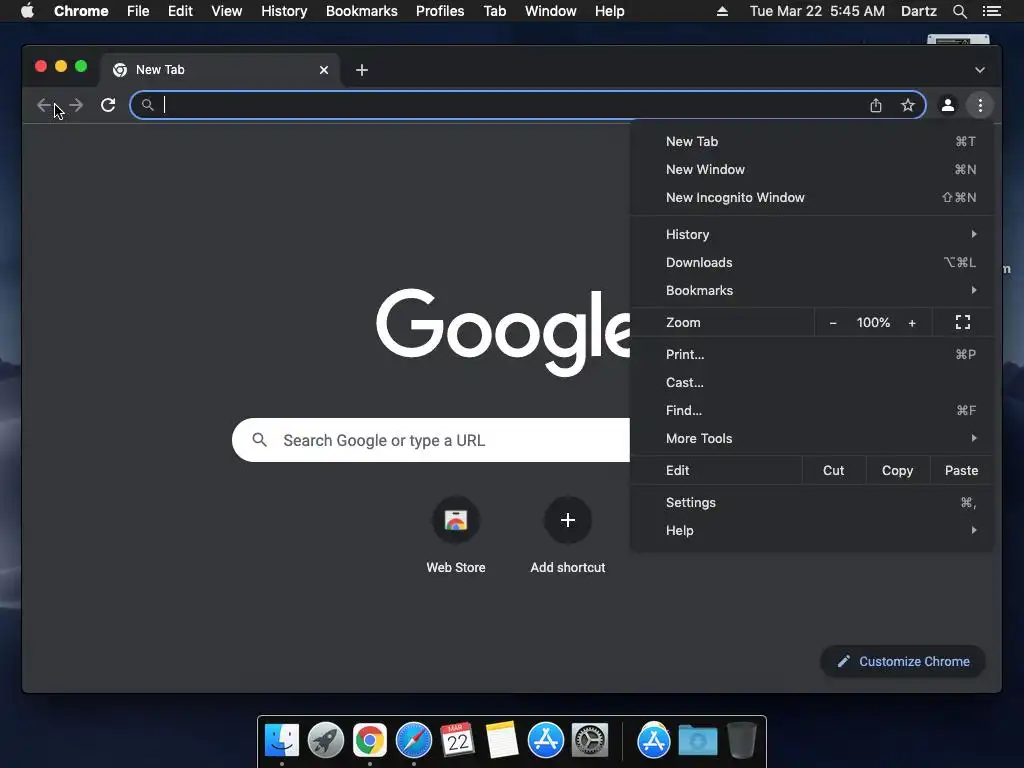Open Settings from the Chrome menu

point(812,502)
